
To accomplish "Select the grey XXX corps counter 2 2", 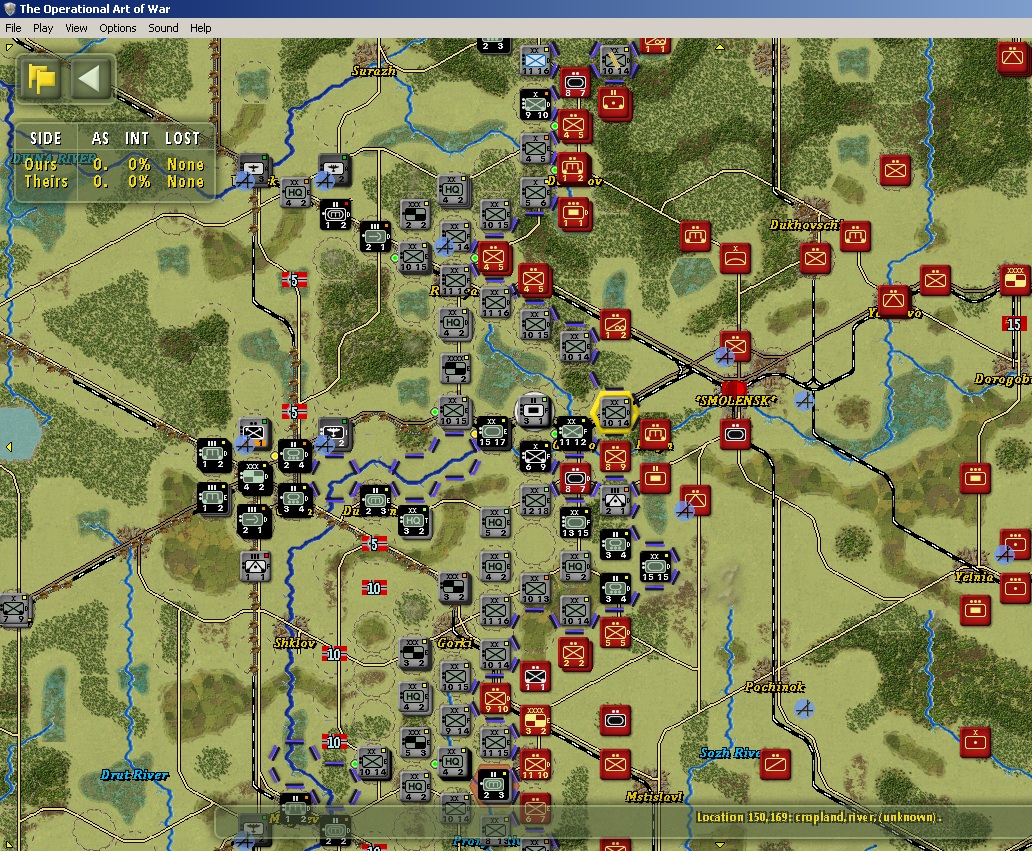I will [415, 215].
